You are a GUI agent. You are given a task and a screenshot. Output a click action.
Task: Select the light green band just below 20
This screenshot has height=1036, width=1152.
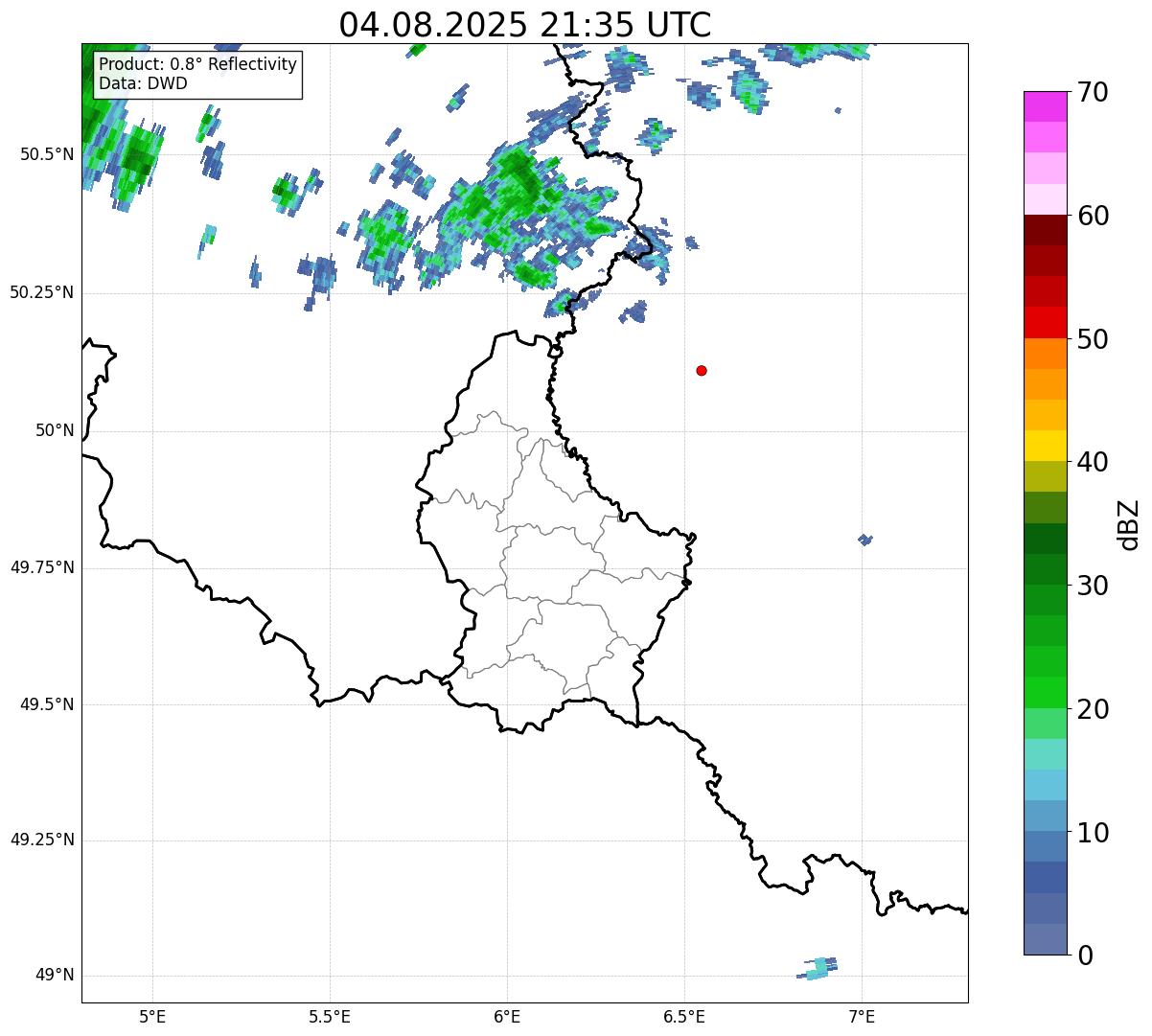coord(1046,724)
